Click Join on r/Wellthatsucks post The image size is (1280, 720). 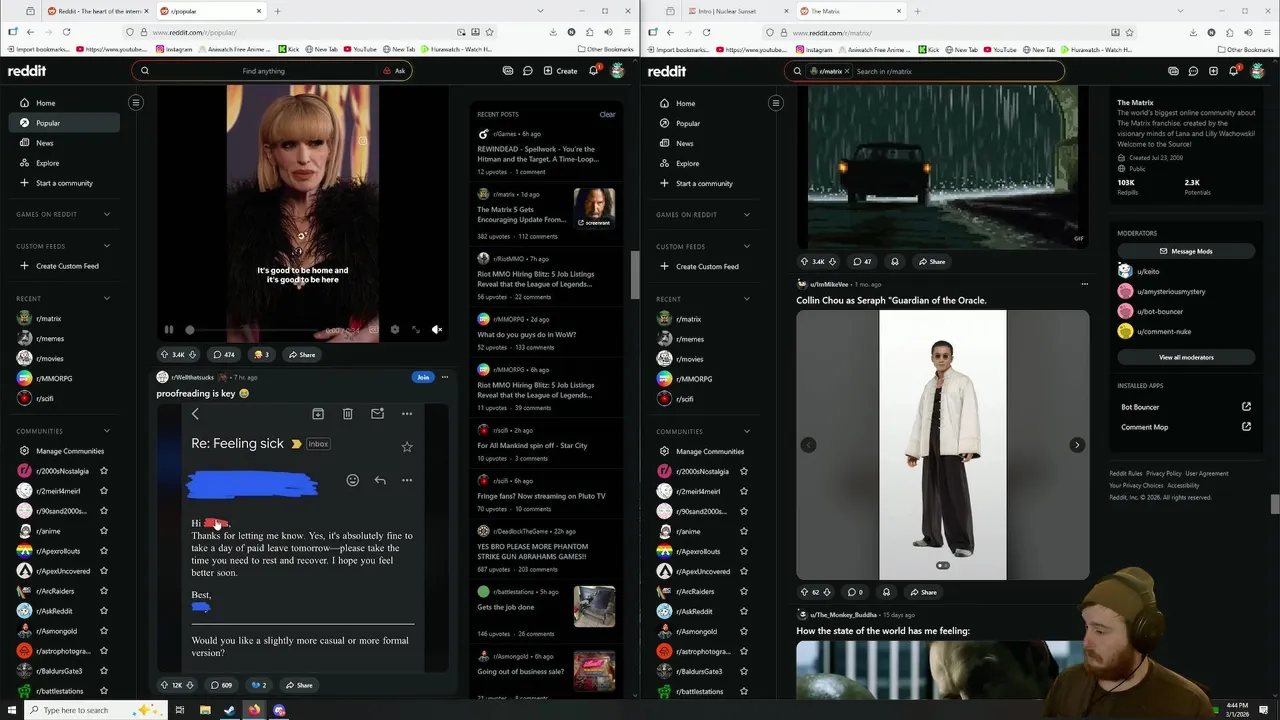pyautogui.click(x=423, y=377)
